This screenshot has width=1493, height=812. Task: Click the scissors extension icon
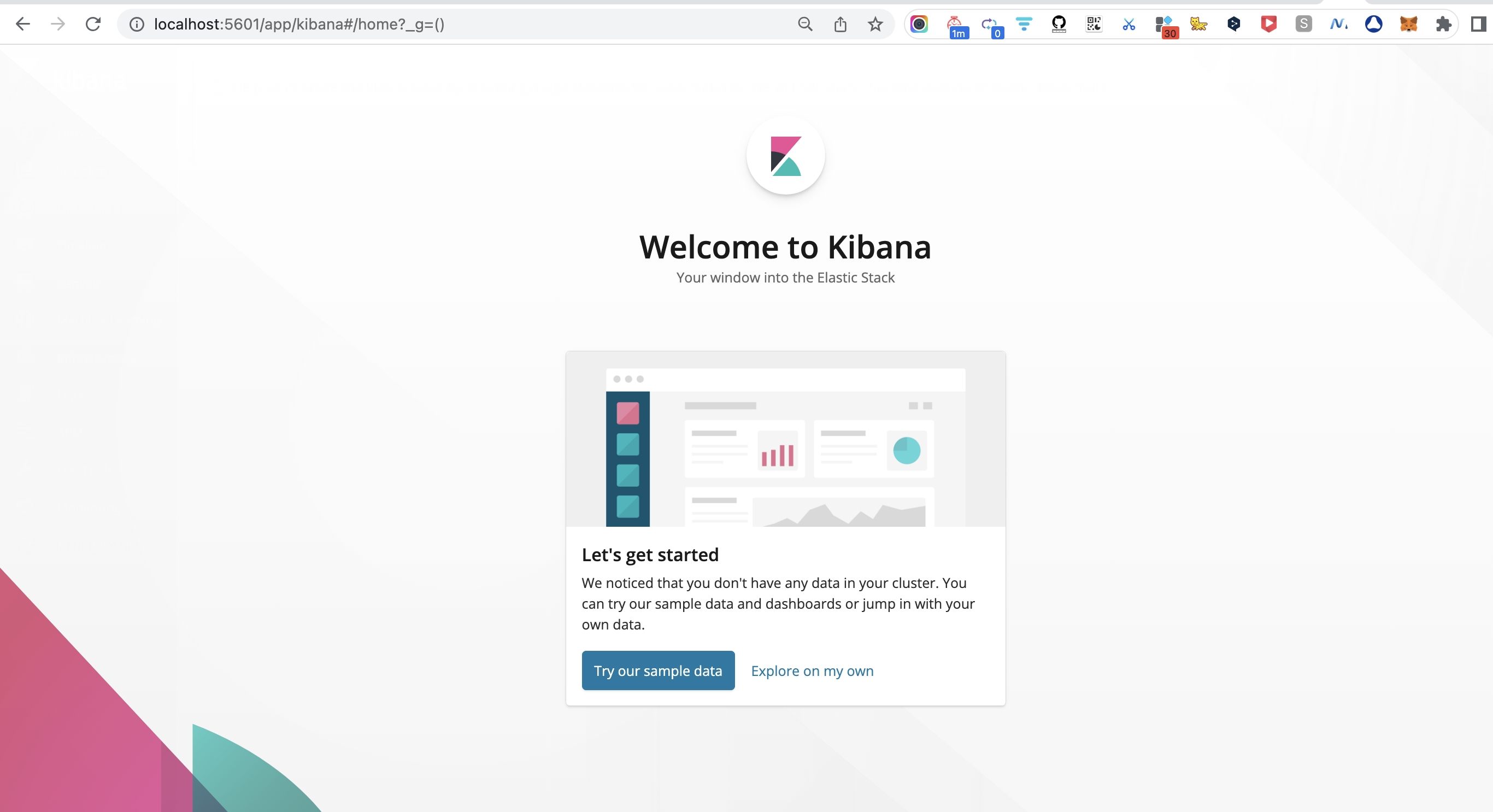pyautogui.click(x=1128, y=23)
